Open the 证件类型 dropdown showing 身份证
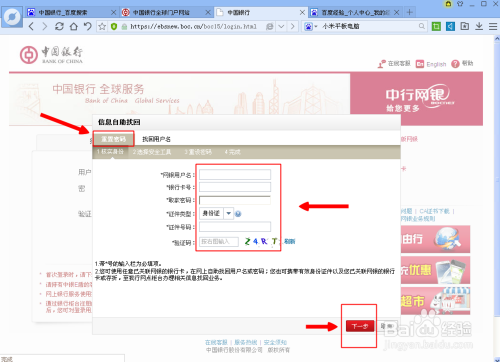Viewport: 500px width, 362px height. pos(216,213)
